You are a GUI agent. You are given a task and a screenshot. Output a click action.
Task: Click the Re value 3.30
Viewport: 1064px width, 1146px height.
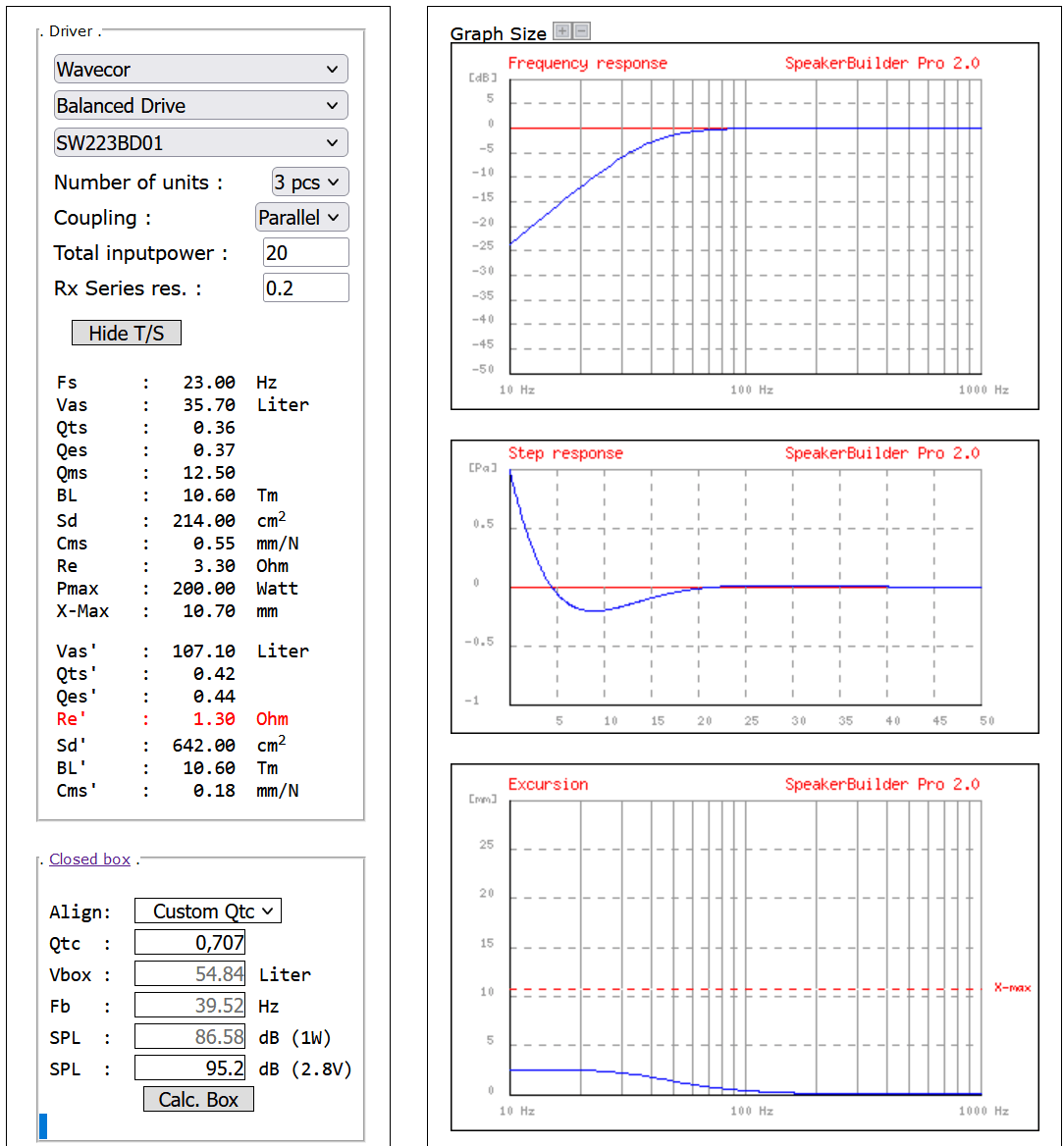[x=214, y=566]
